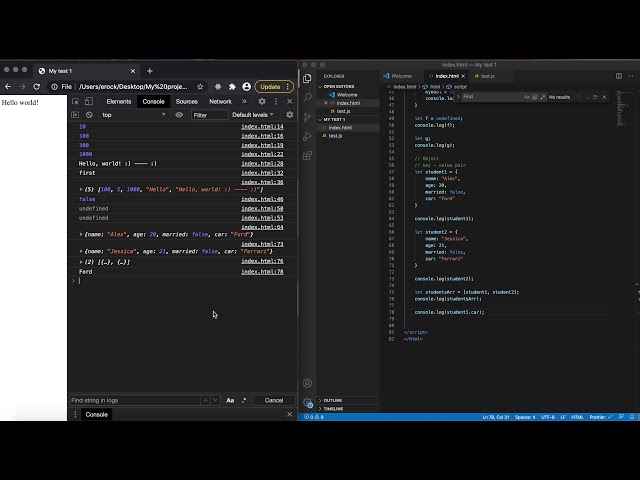The width and height of the screenshot is (640, 480).
Task: Open the Chrome profile avatar
Action: click(246, 87)
